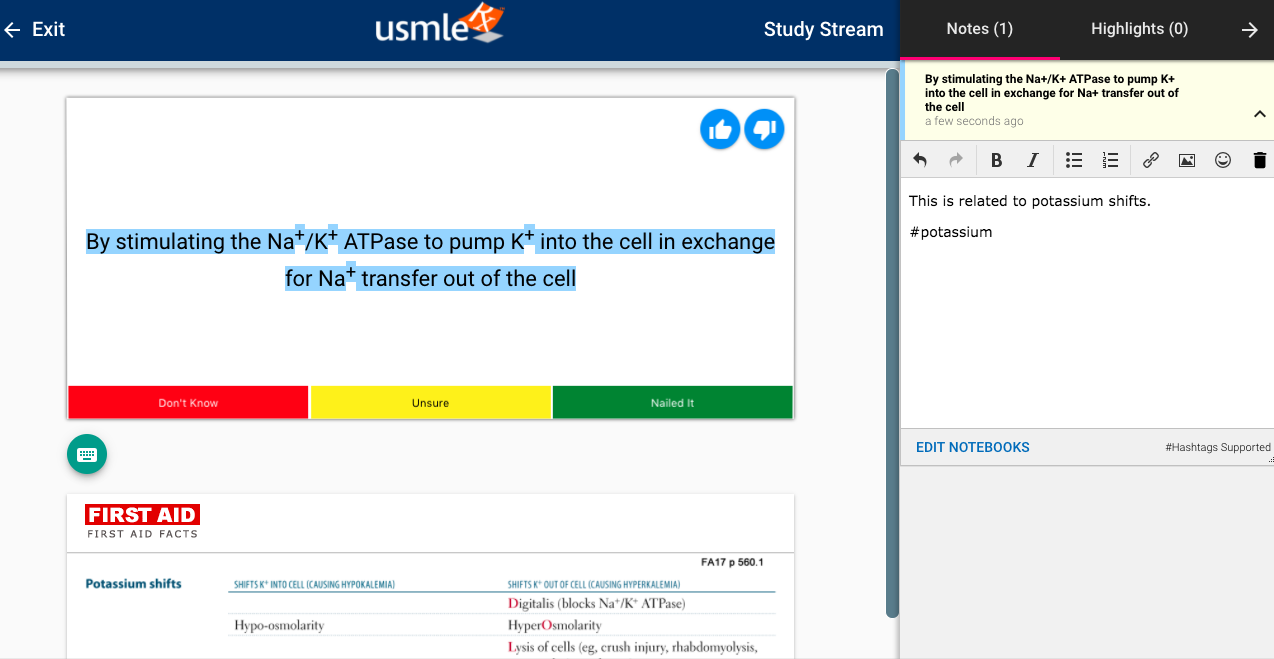Apply italic formatting to the note text
The height and width of the screenshot is (659, 1274).
pyautogui.click(x=1032, y=160)
